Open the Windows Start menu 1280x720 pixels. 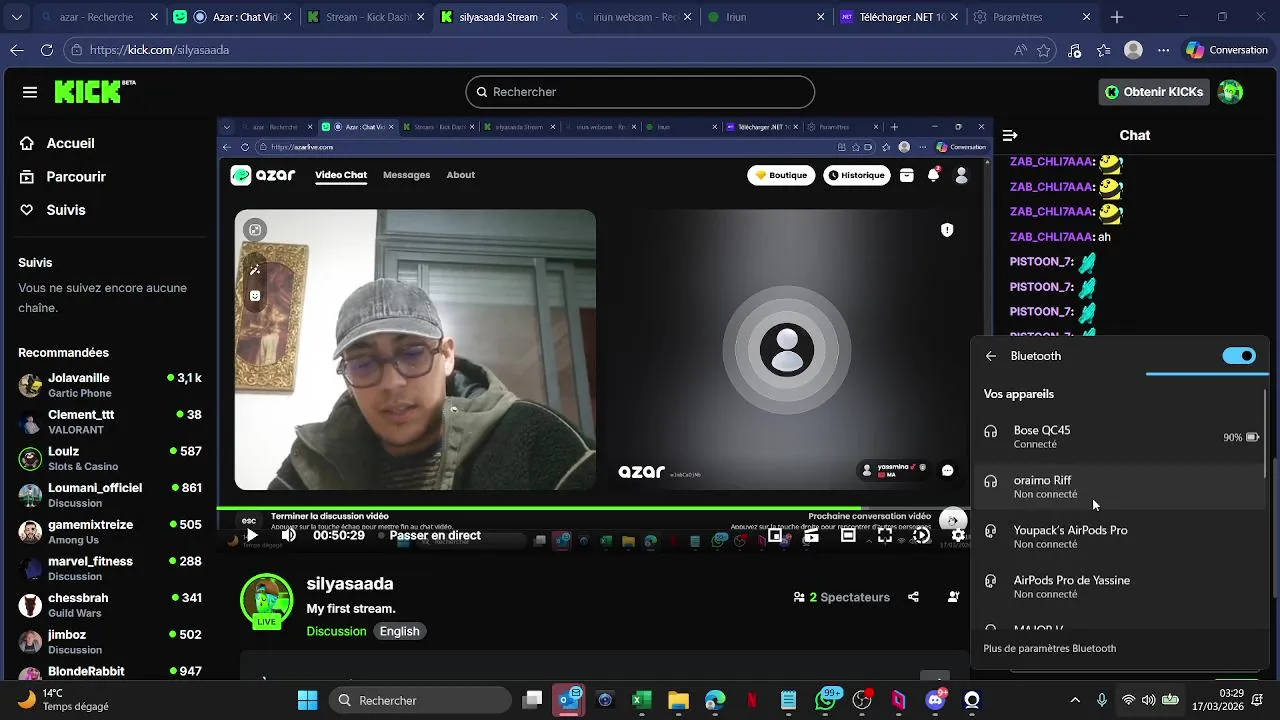(x=307, y=700)
